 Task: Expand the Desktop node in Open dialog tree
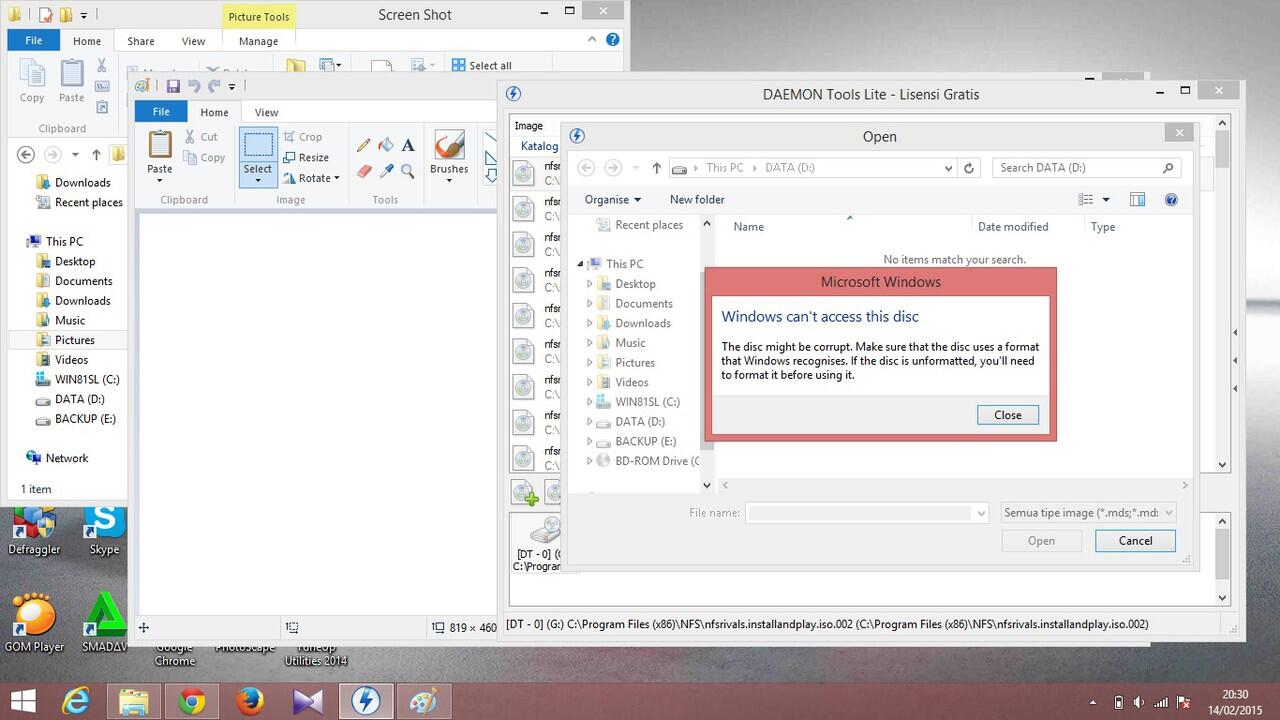[x=589, y=284]
